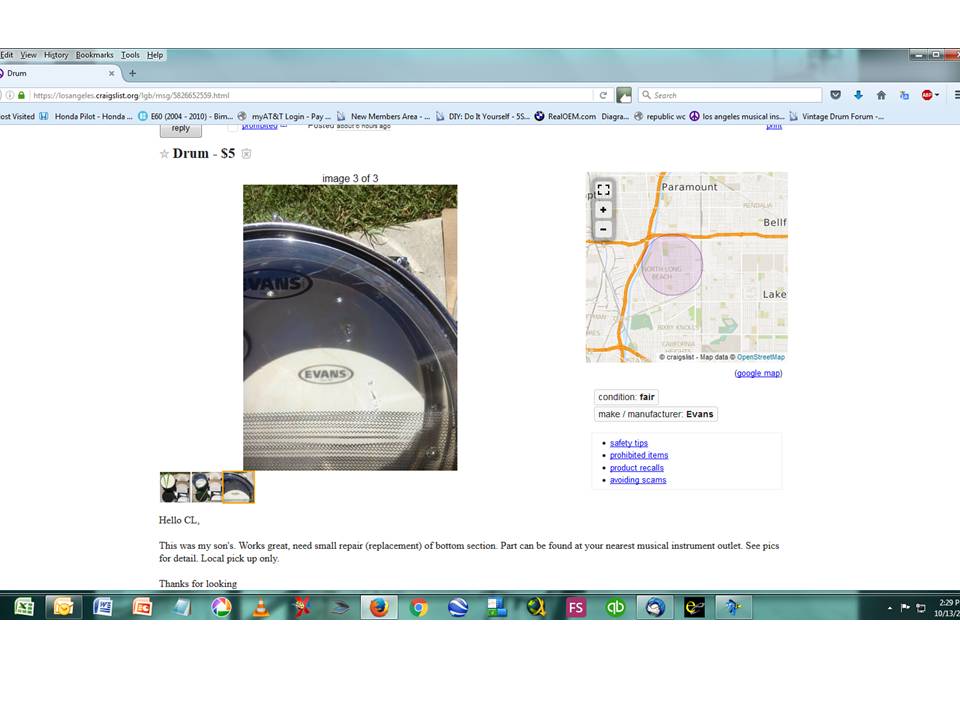Zoom out on the map

[x=603, y=229]
